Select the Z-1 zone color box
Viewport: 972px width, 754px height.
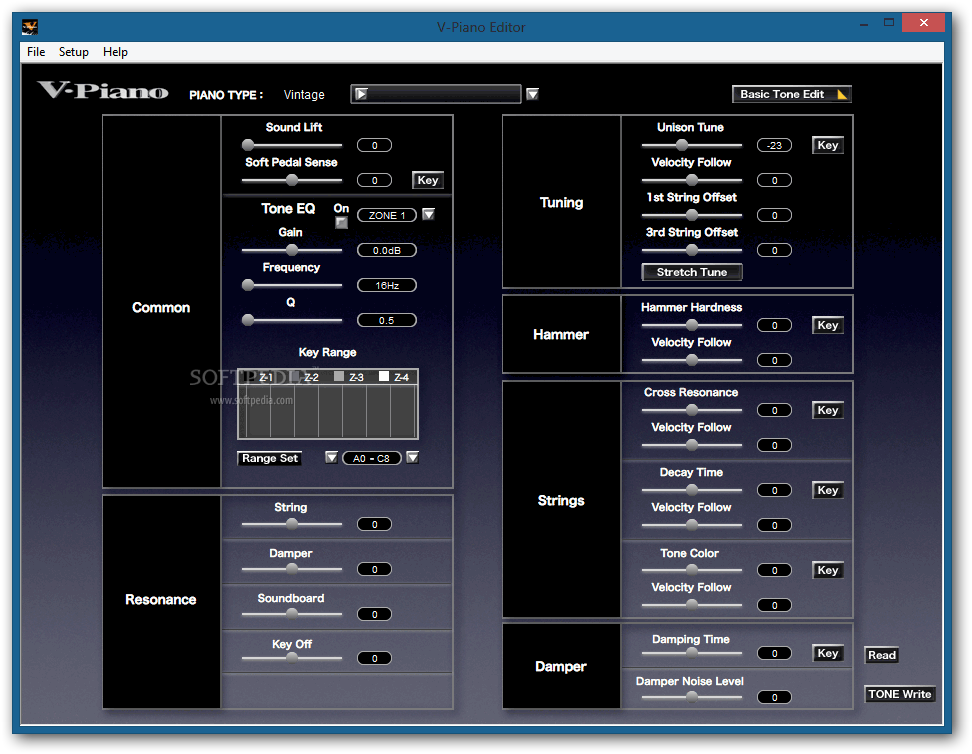[249, 376]
